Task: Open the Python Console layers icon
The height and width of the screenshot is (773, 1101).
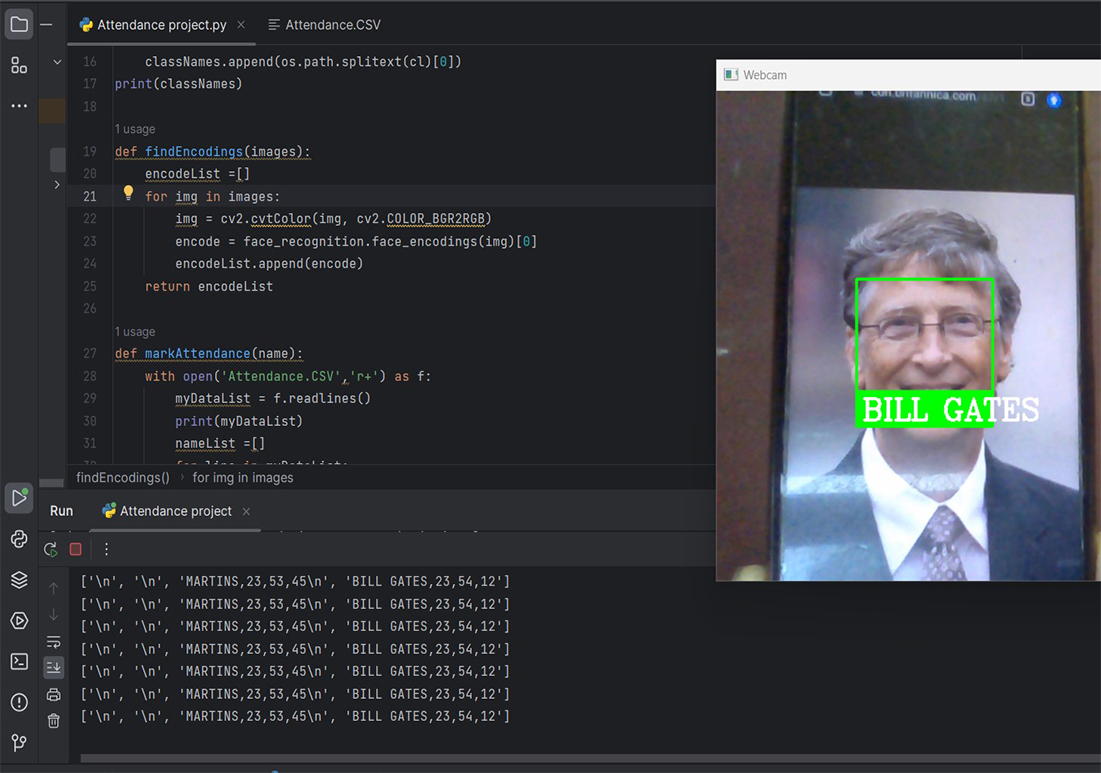Action: pyautogui.click(x=19, y=580)
